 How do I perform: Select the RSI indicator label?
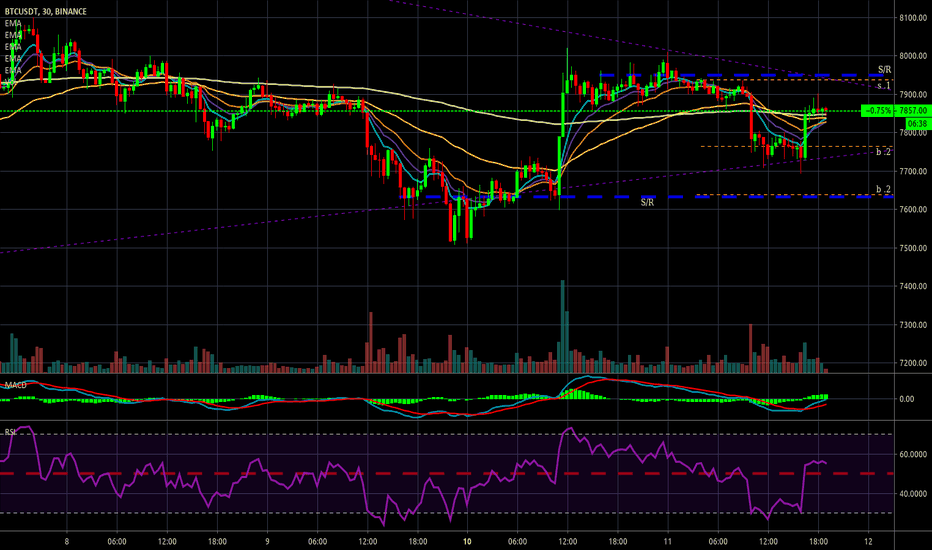10,432
